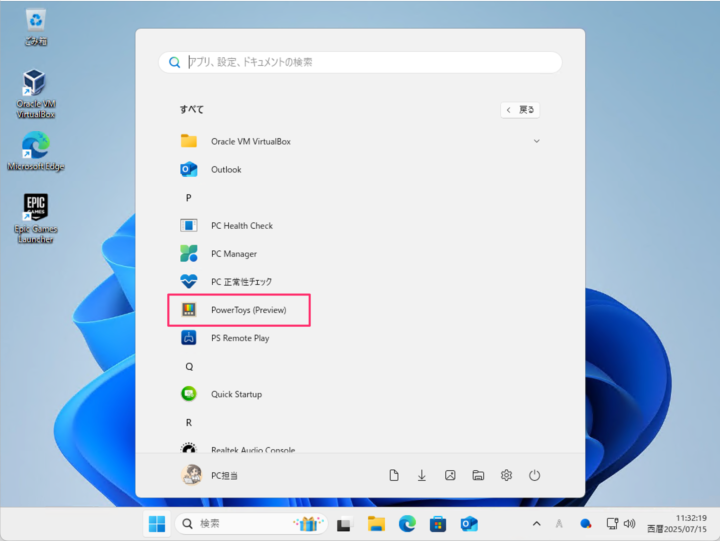Click the network icon in system tray
Viewport: 720px width, 541px height.
[612, 524]
